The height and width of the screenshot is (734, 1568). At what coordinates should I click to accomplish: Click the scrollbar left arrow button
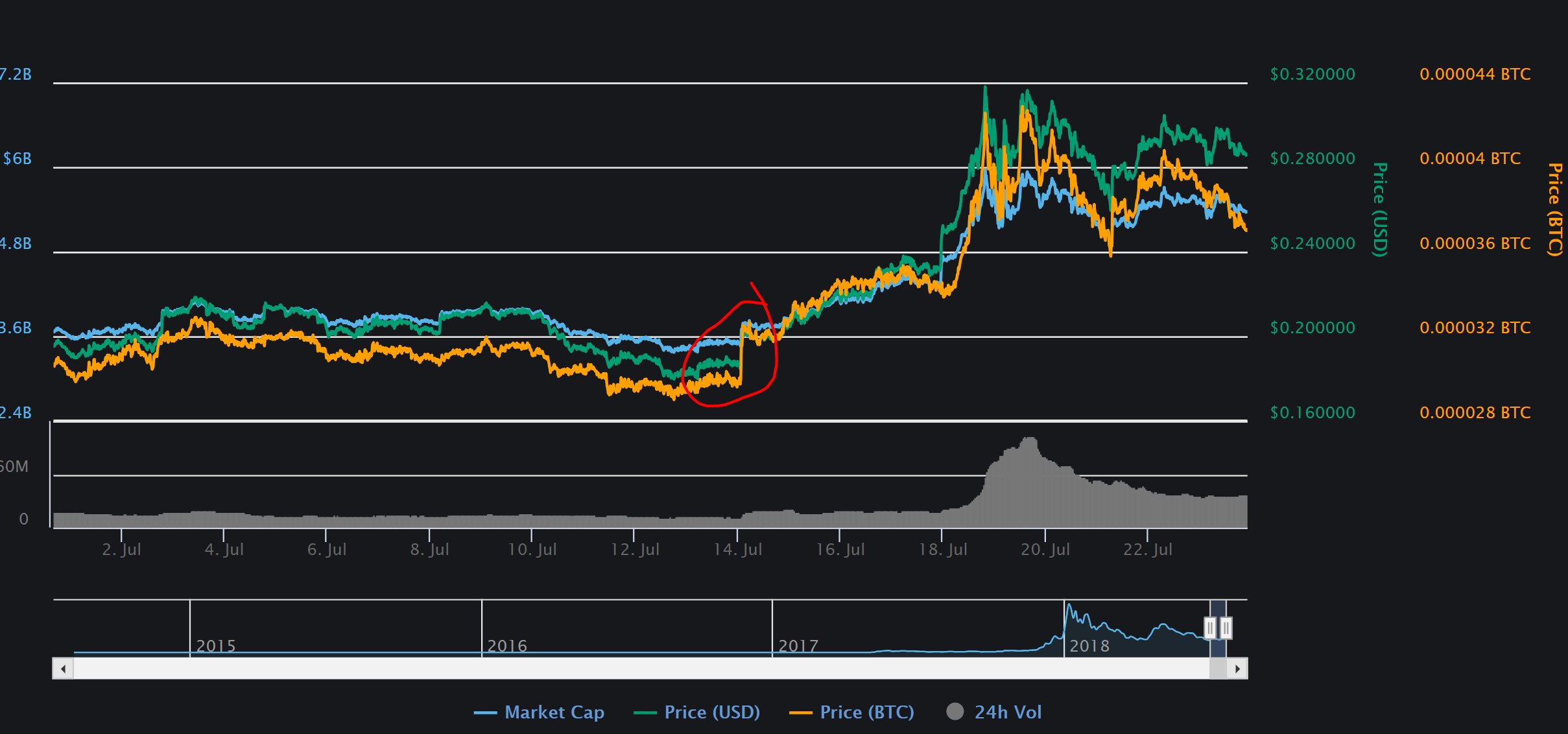[63, 669]
